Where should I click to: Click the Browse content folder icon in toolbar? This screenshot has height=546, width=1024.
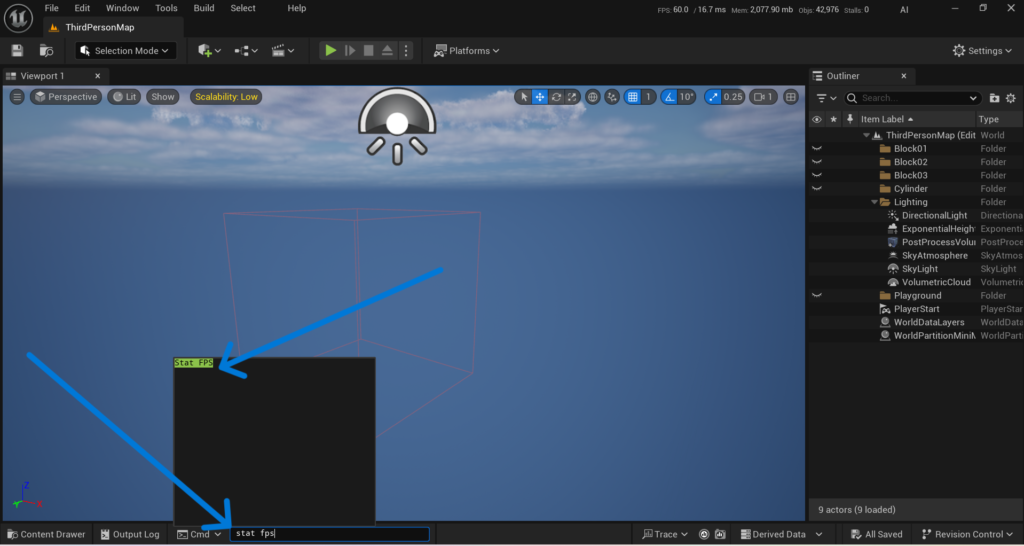pos(46,50)
